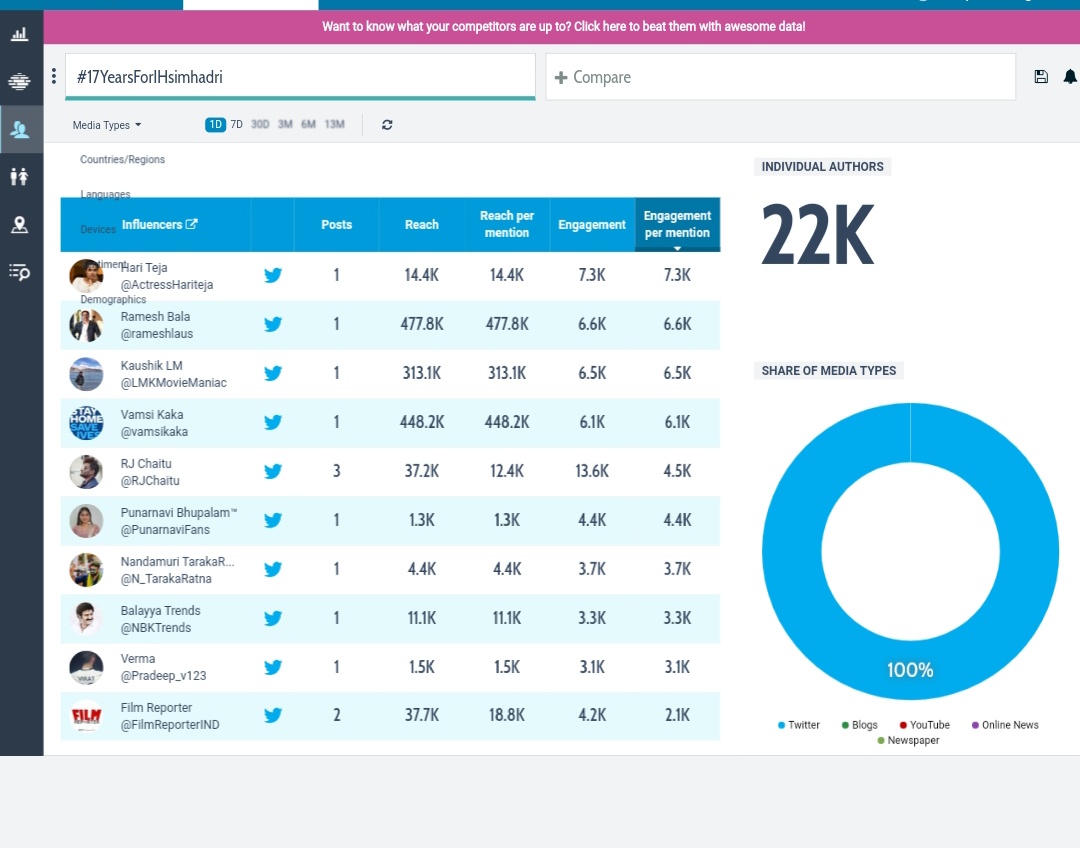1080x848 pixels.
Task: Click the three-dot menu beside search box
Action: (54, 76)
